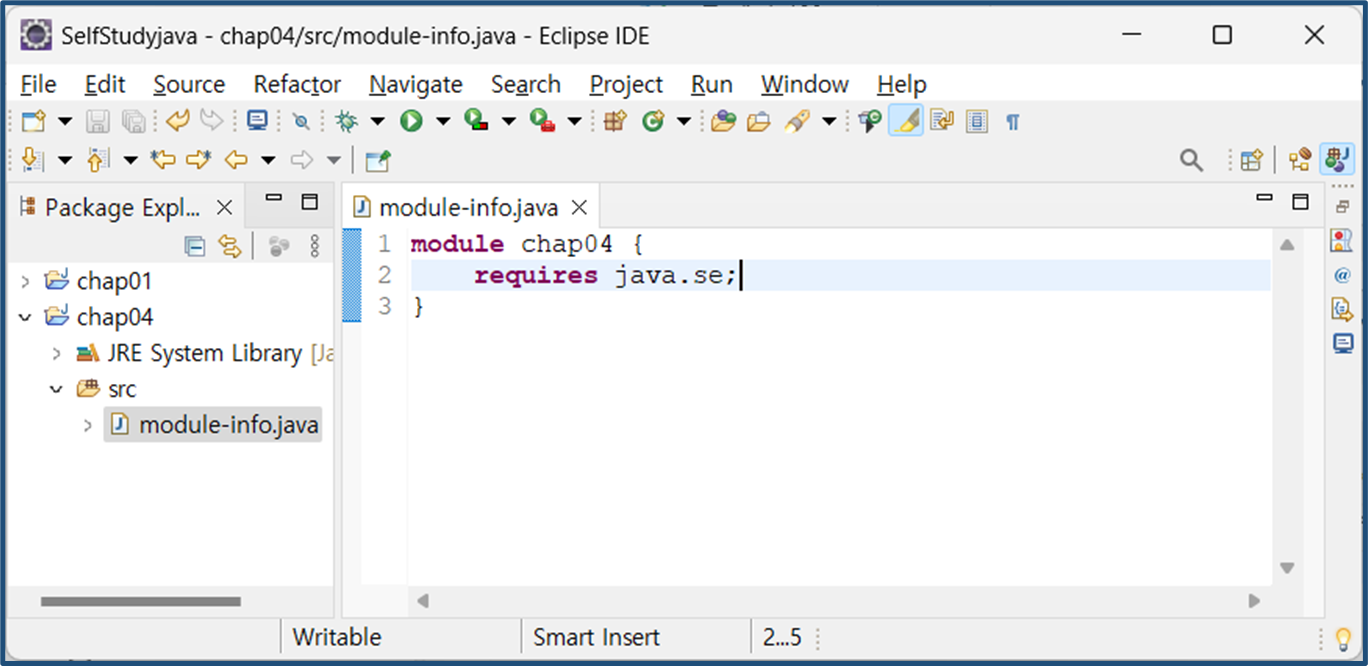Click the Previous Annotation up arrow icon
1368x666 pixels.
[x=98, y=159]
